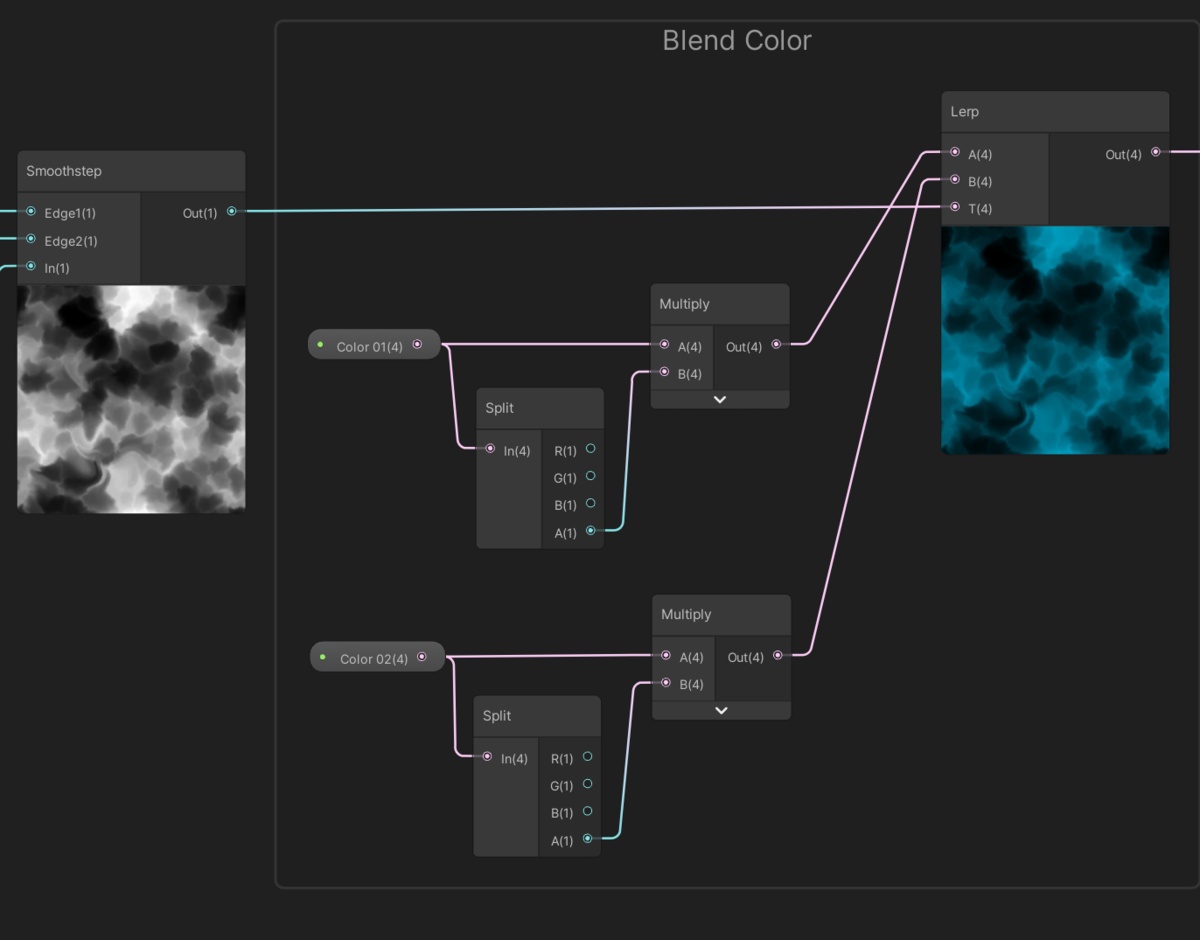Select the lower Split node title

click(x=497, y=716)
